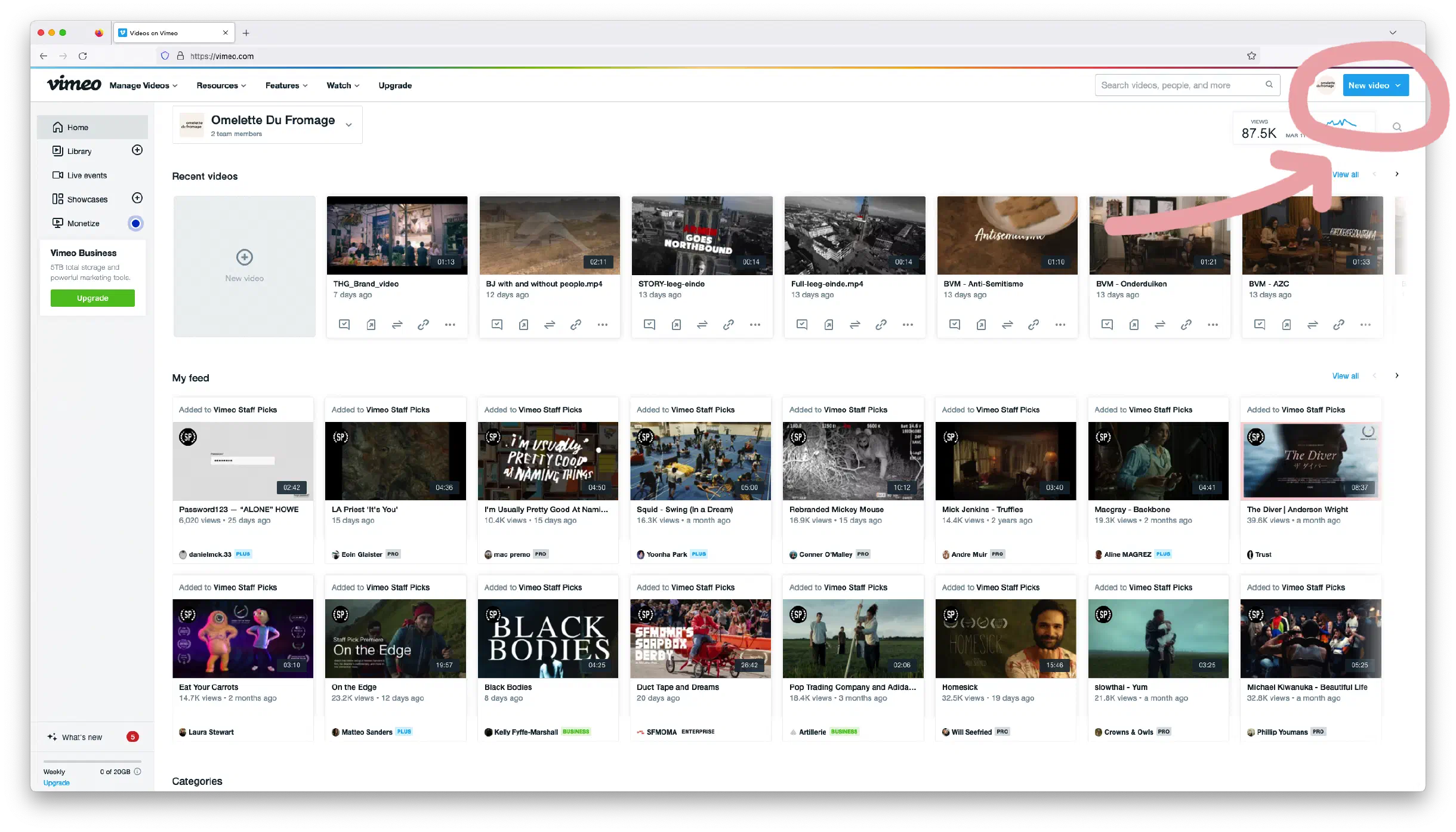Copy link for BVM - Onderduiken
The width and height of the screenshot is (1456, 832).
click(x=1186, y=325)
